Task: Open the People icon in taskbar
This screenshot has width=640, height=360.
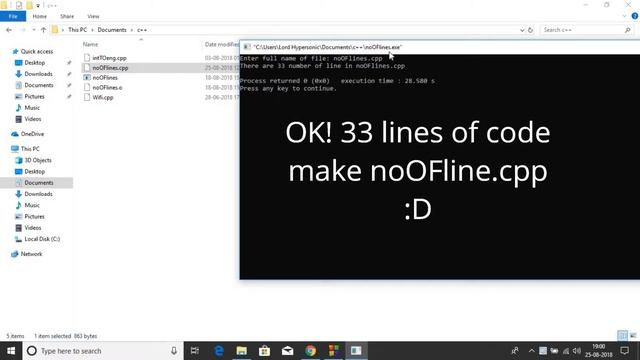Action: [x=516, y=351]
